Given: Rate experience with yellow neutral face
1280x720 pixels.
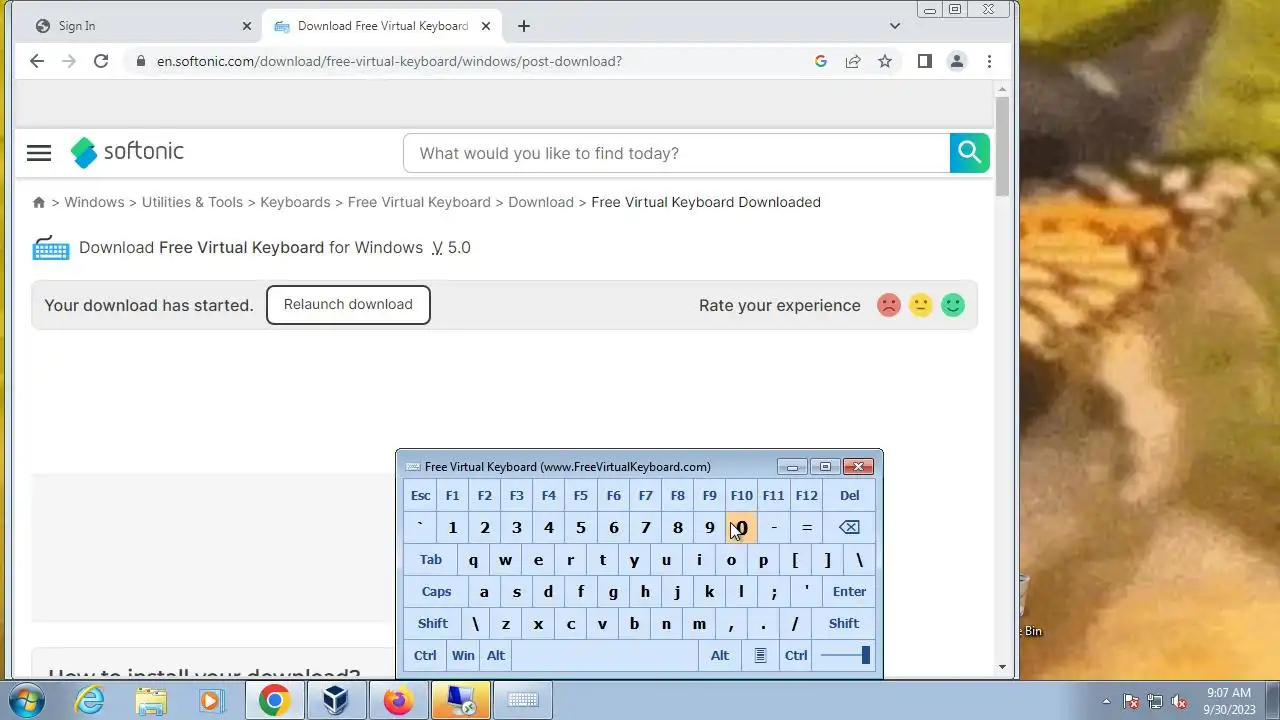Looking at the screenshot, I should (x=921, y=305).
